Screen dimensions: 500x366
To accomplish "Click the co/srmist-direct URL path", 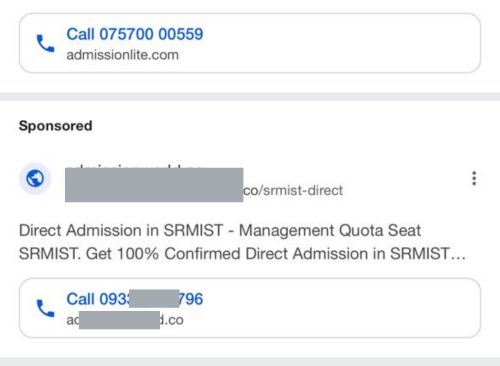I will 293,190.
